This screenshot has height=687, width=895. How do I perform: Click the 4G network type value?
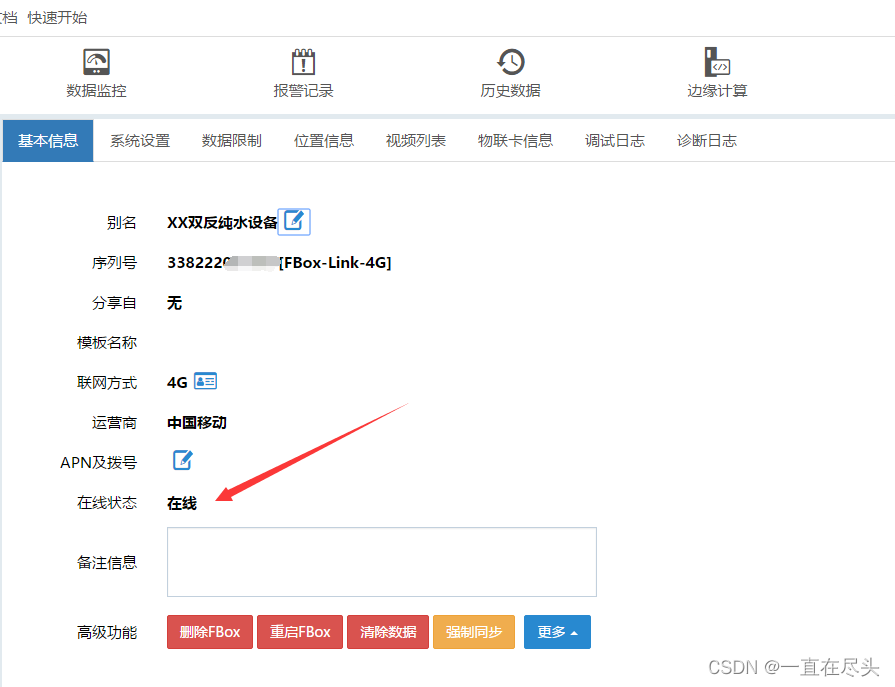pyautogui.click(x=177, y=382)
